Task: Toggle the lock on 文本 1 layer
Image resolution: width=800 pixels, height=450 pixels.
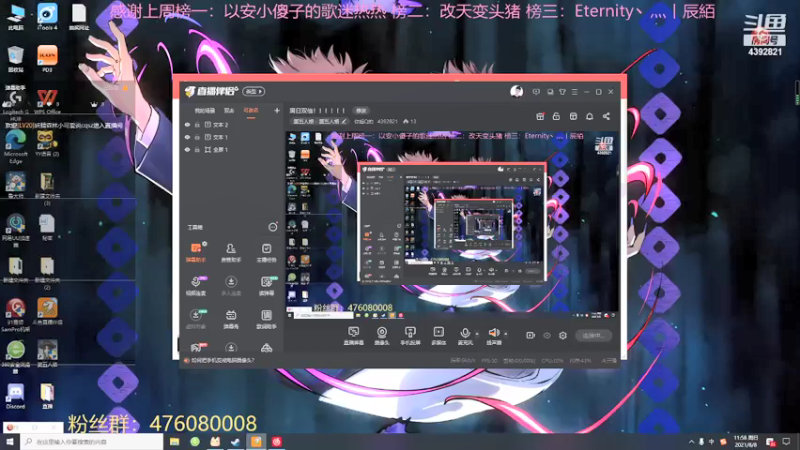Action: coord(197,137)
